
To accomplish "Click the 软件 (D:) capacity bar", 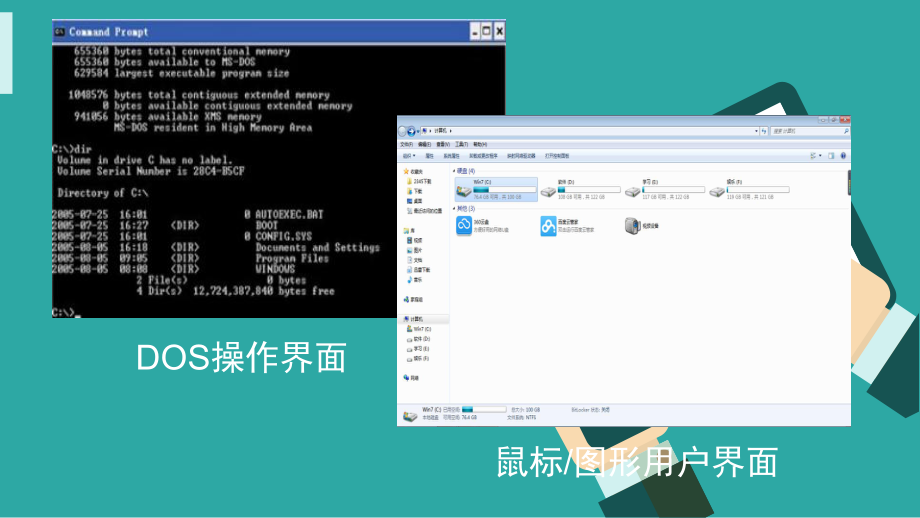I will 589,190.
